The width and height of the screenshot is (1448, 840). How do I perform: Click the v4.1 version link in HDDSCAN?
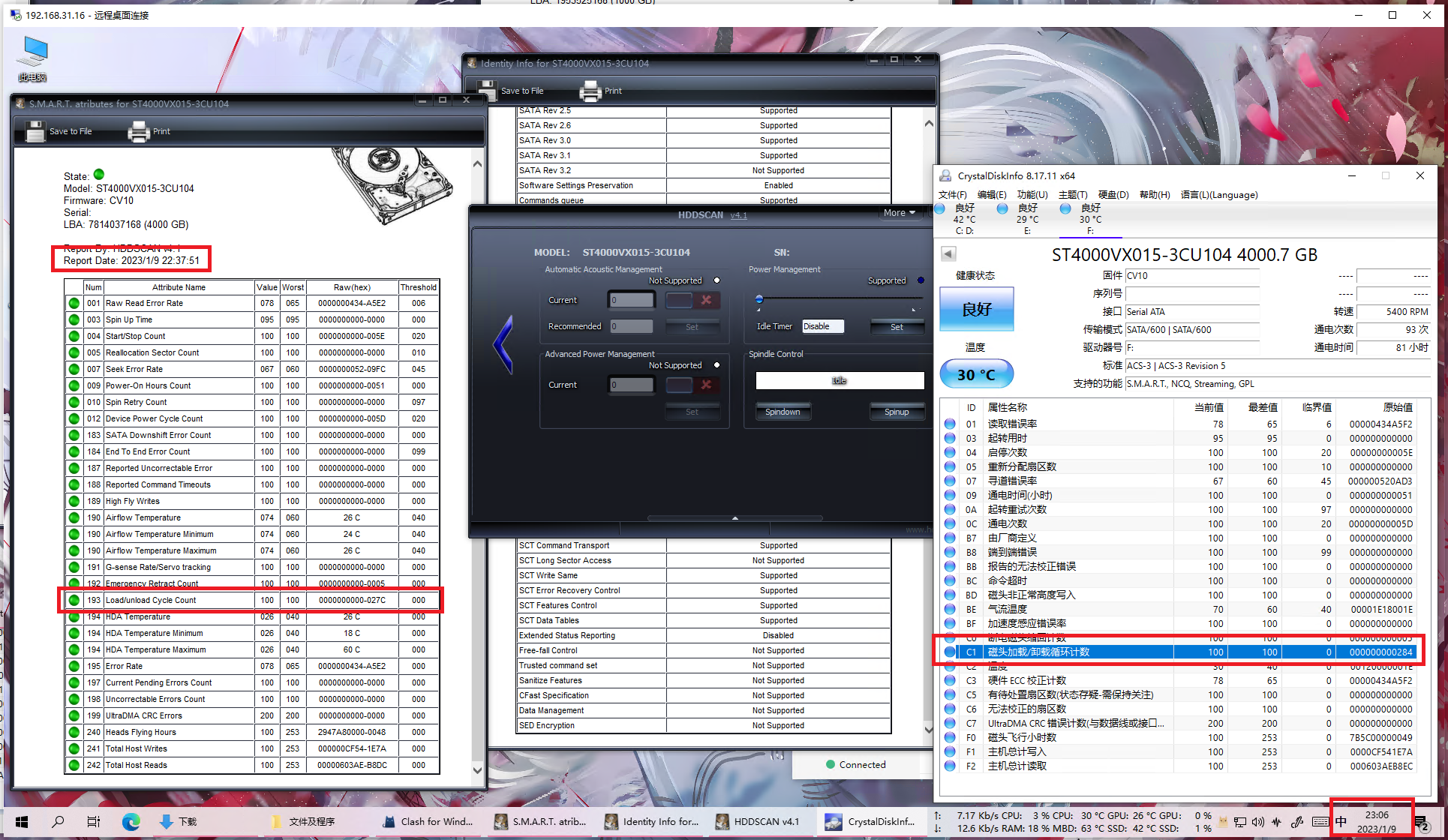pos(738,215)
